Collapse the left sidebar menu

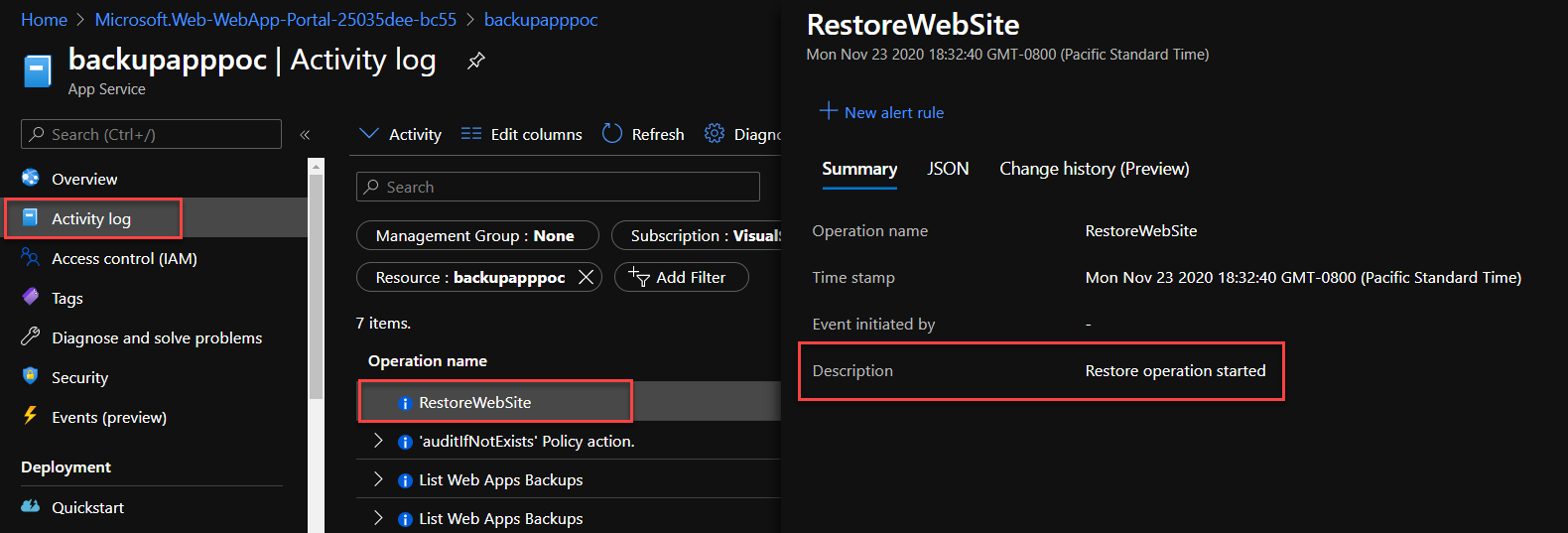click(x=305, y=135)
